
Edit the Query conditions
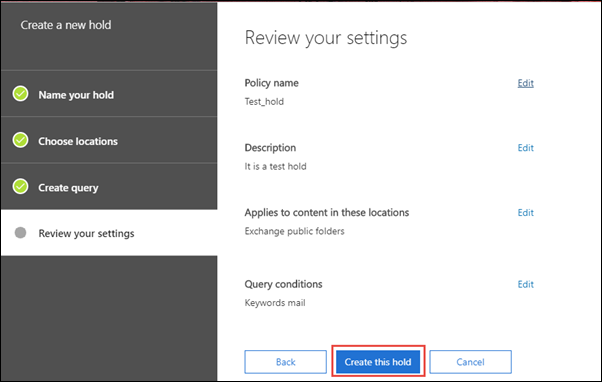coord(525,284)
